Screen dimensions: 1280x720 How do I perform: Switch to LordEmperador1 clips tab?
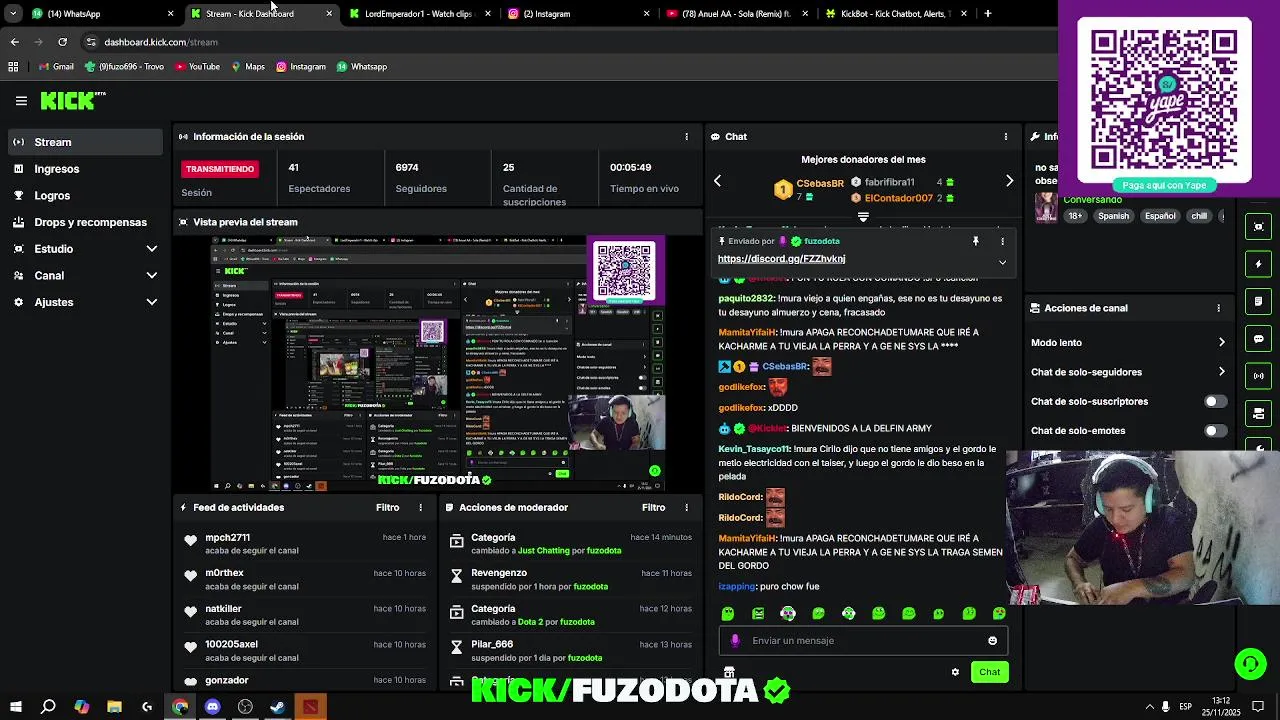[420, 14]
